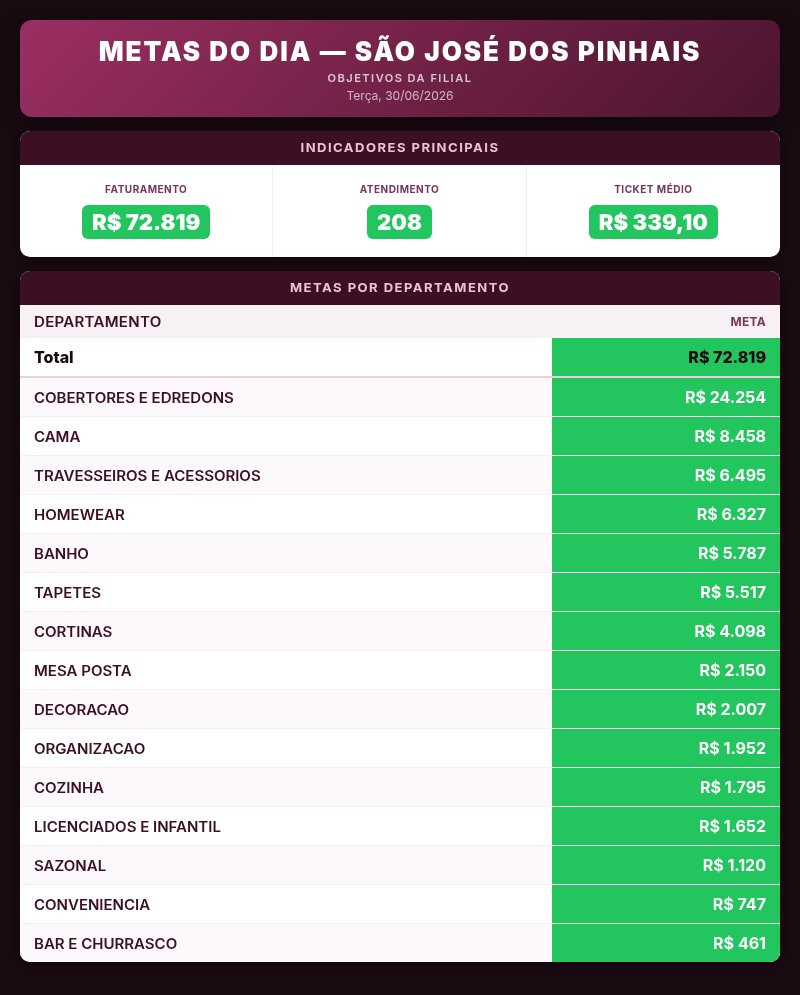Click the Meta column header
Image resolution: width=800 pixels, height=995 pixels.
pyautogui.click(x=747, y=322)
